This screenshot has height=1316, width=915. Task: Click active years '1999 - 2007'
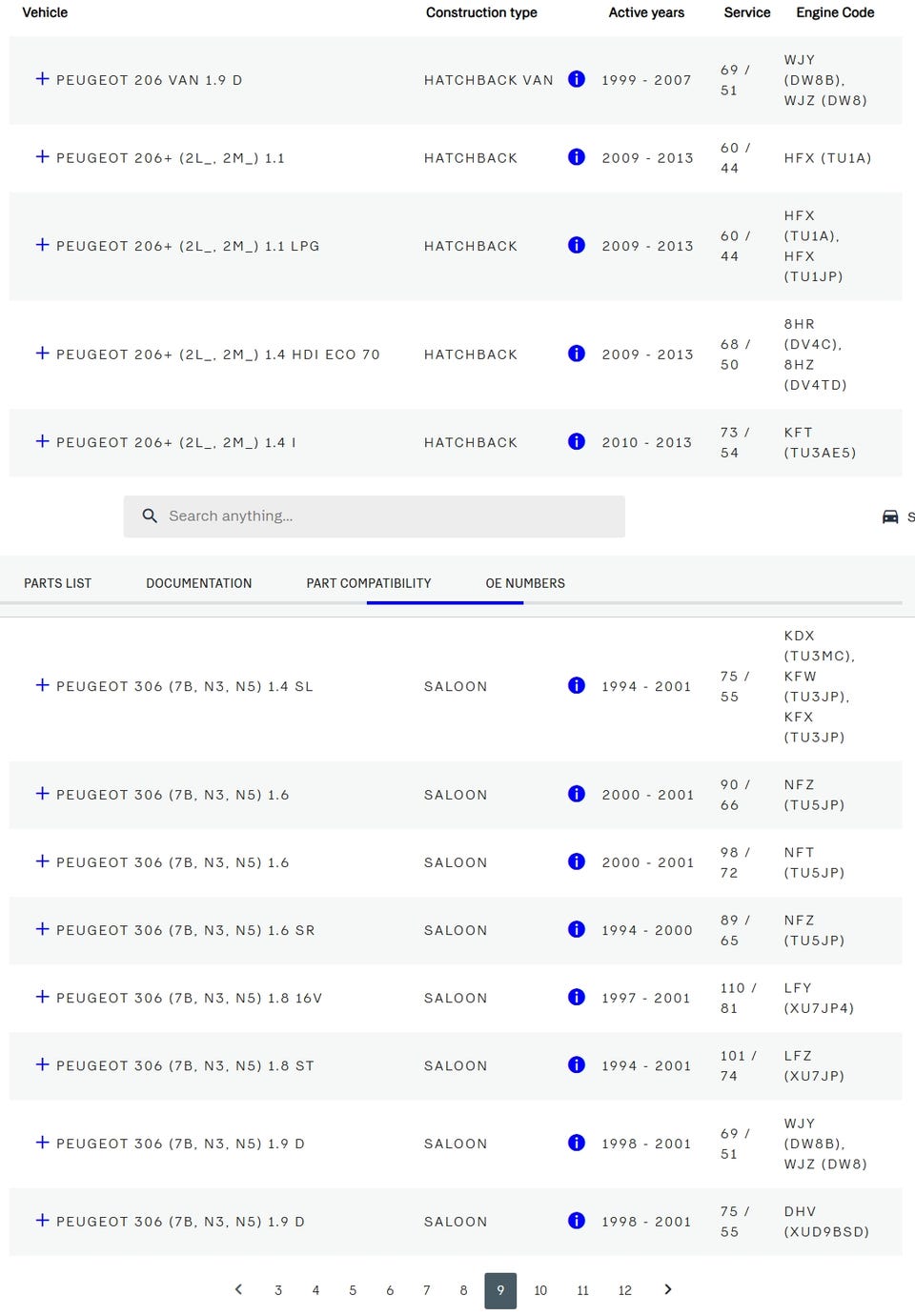click(x=646, y=80)
